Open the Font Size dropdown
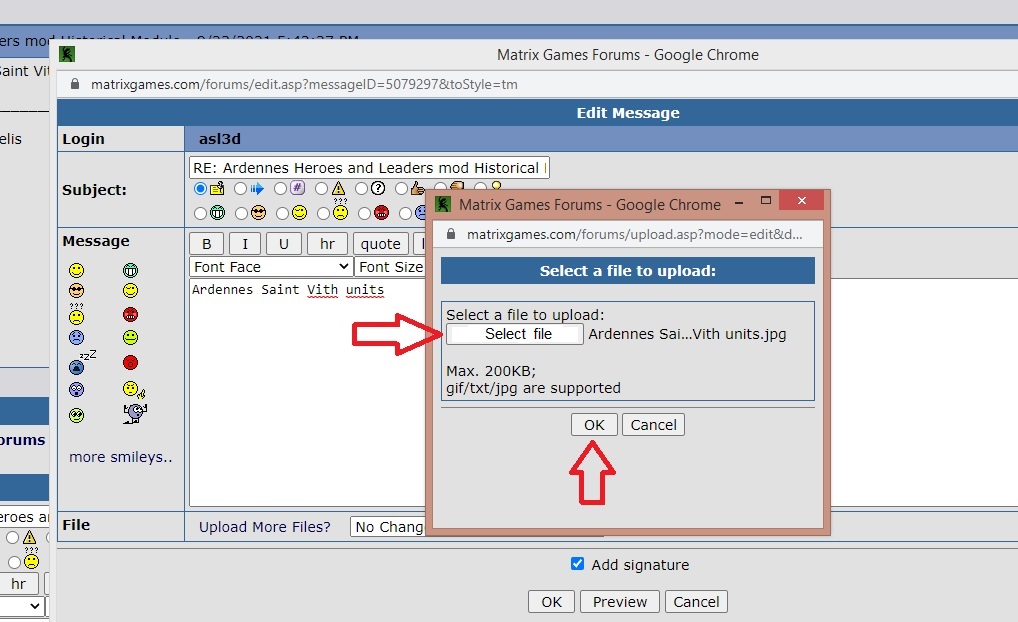The width and height of the screenshot is (1018, 622). click(391, 267)
